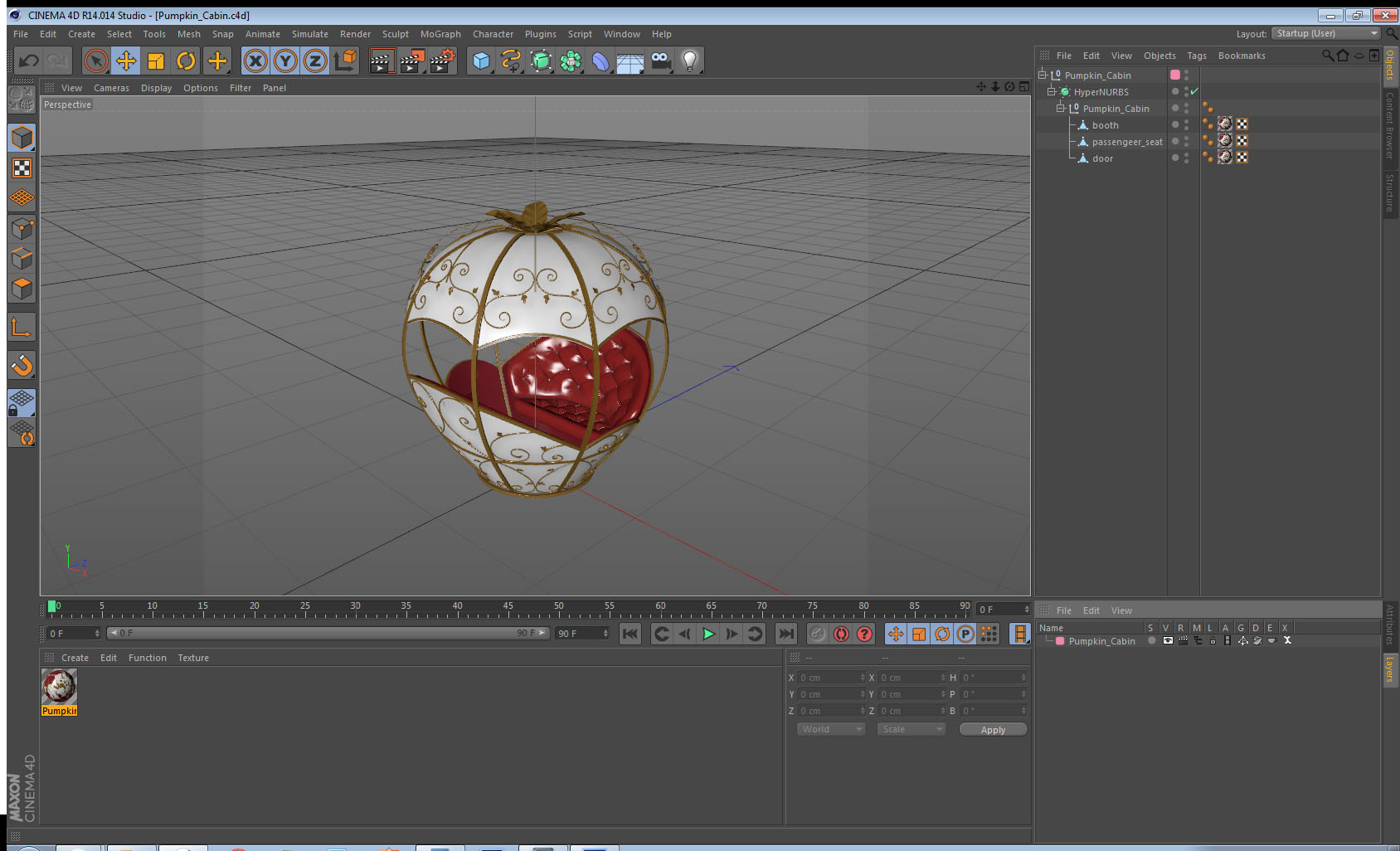This screenshot has width=1400, height=851.
Task: Click Render to Picture Viewer icon
Action: [x=412, y=61]
